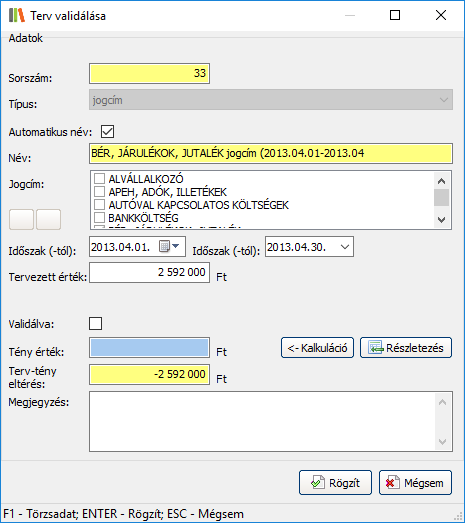Click down arrow of Jogcím list scrollbar
The height and width of the screenshot is (523, 465).
coord(442,220)
